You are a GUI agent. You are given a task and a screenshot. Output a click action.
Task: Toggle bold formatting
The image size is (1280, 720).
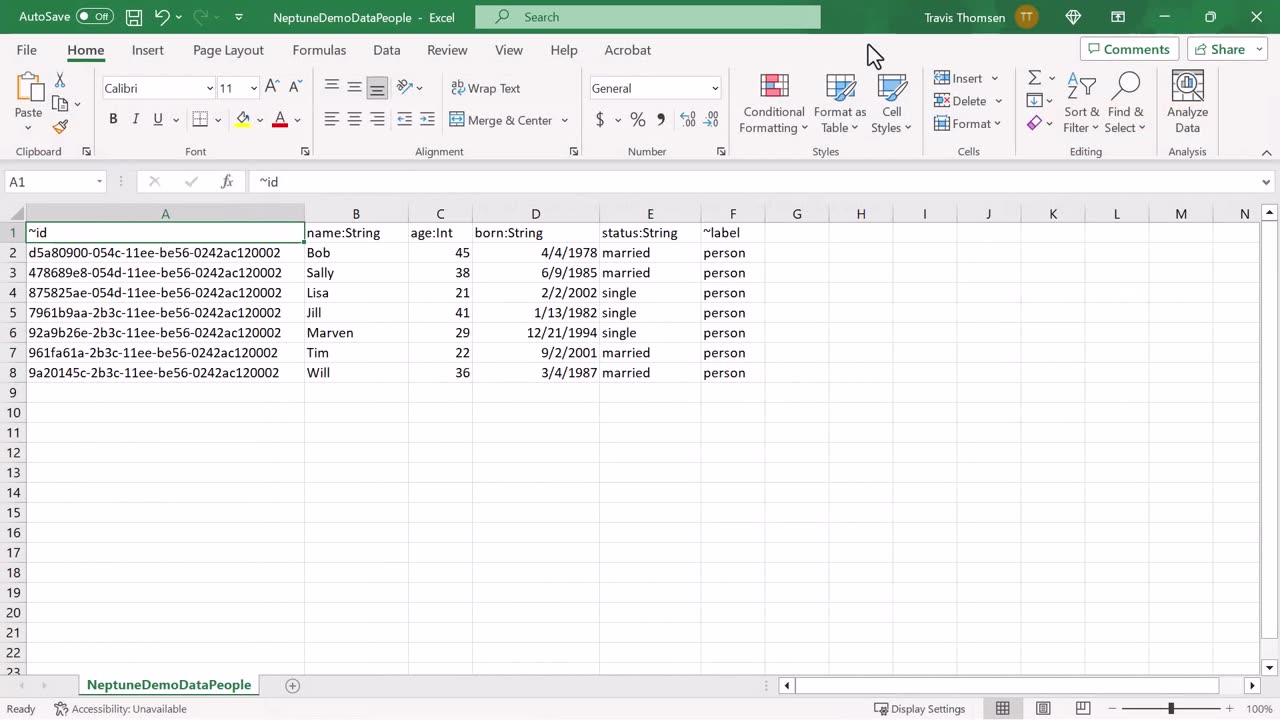click(x=113, y=120)
